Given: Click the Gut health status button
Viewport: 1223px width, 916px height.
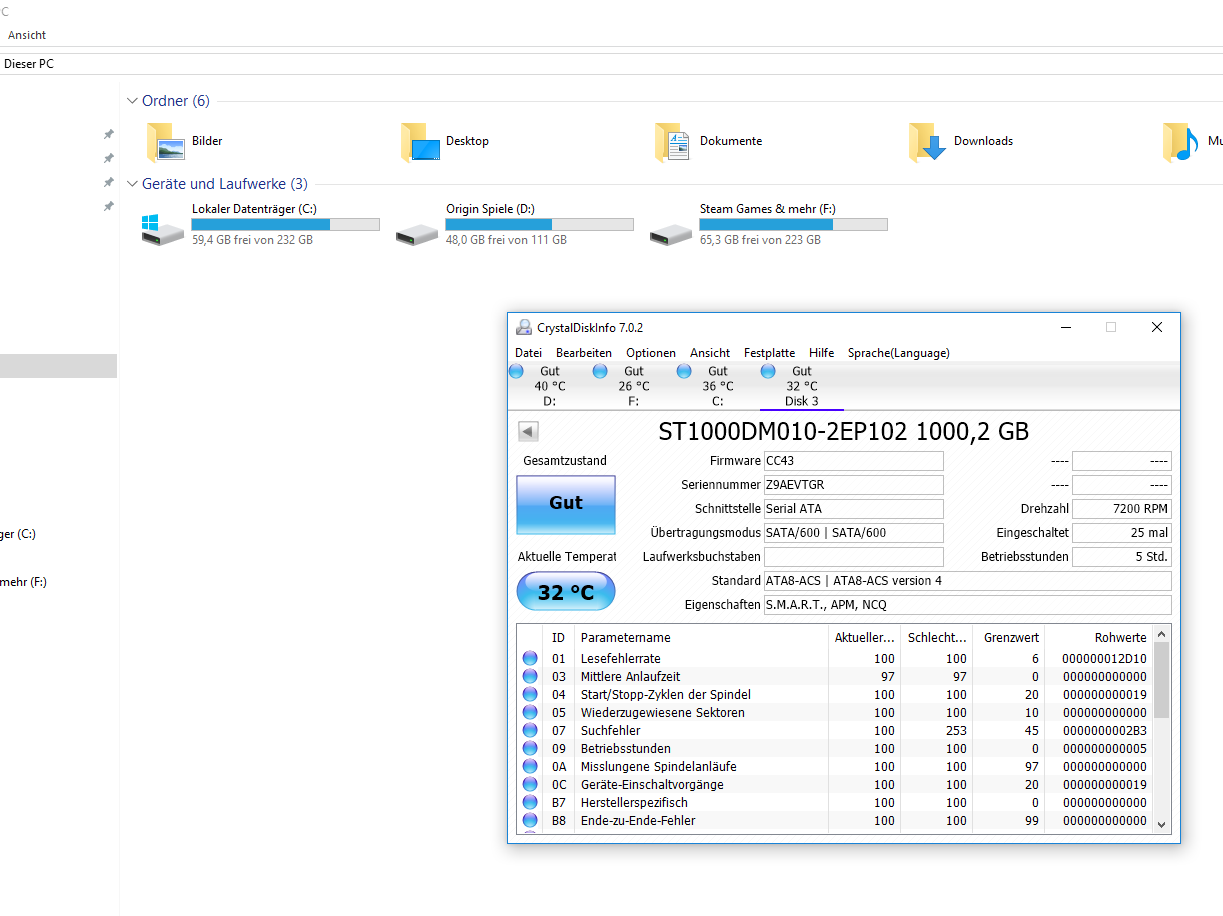Looking at the screenshot, I should click(x=566, y=504).
